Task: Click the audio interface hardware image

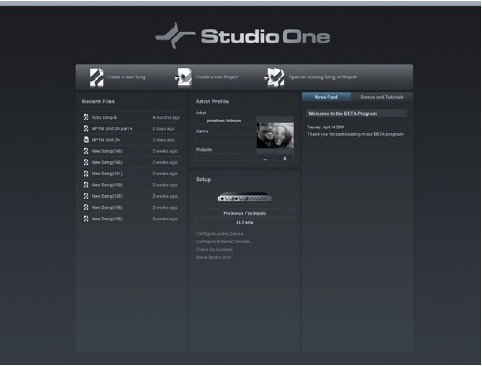Action: coord(244,198)
